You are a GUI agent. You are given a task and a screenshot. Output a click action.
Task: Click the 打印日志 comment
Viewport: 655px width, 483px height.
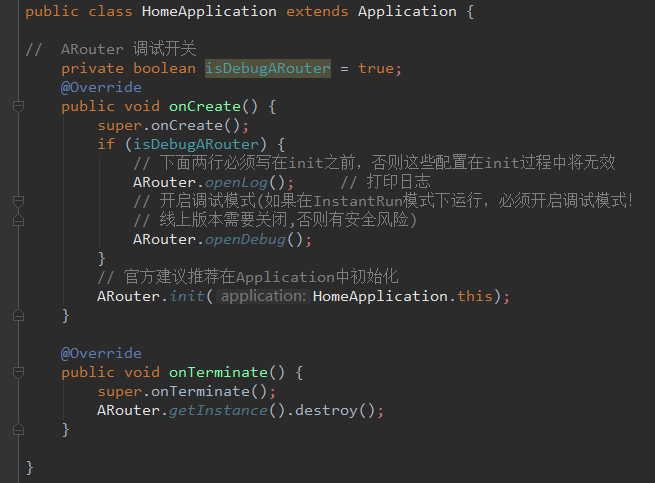point(386,182)
